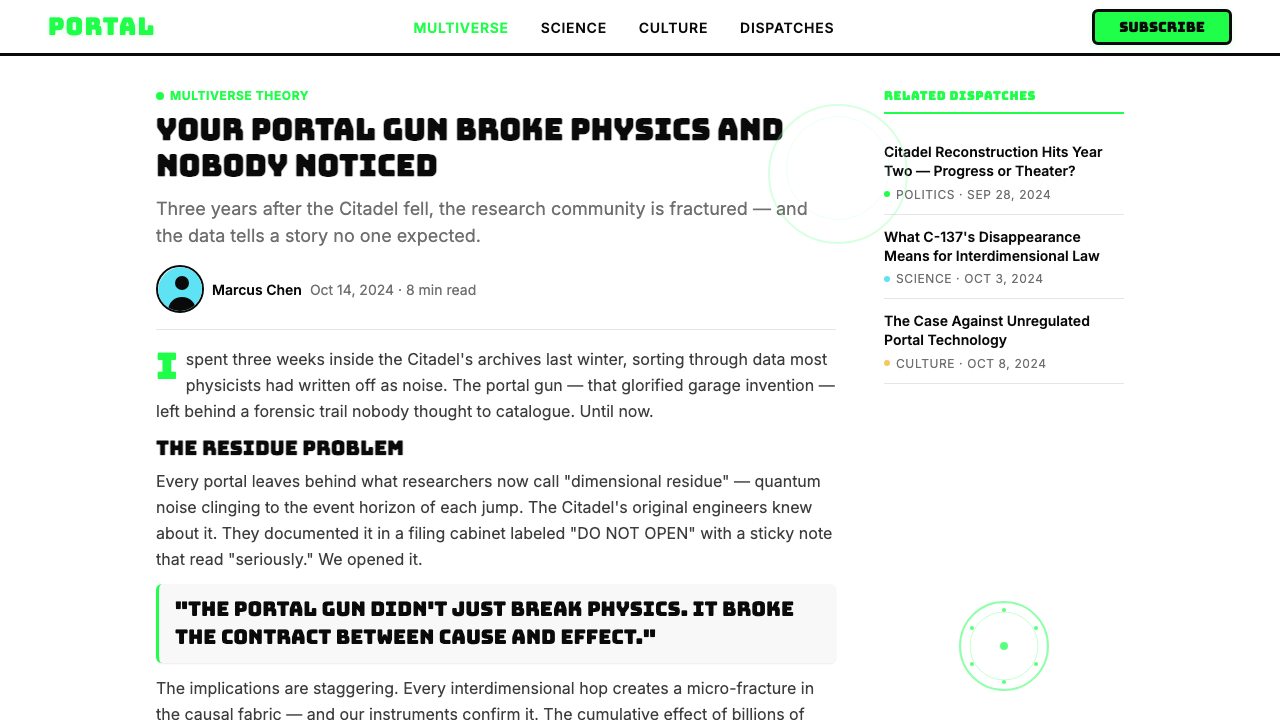The width and height of the screenshot is (1280, 720).
Task: Click the pull quote about cause and effect
Action: [496, 623]
